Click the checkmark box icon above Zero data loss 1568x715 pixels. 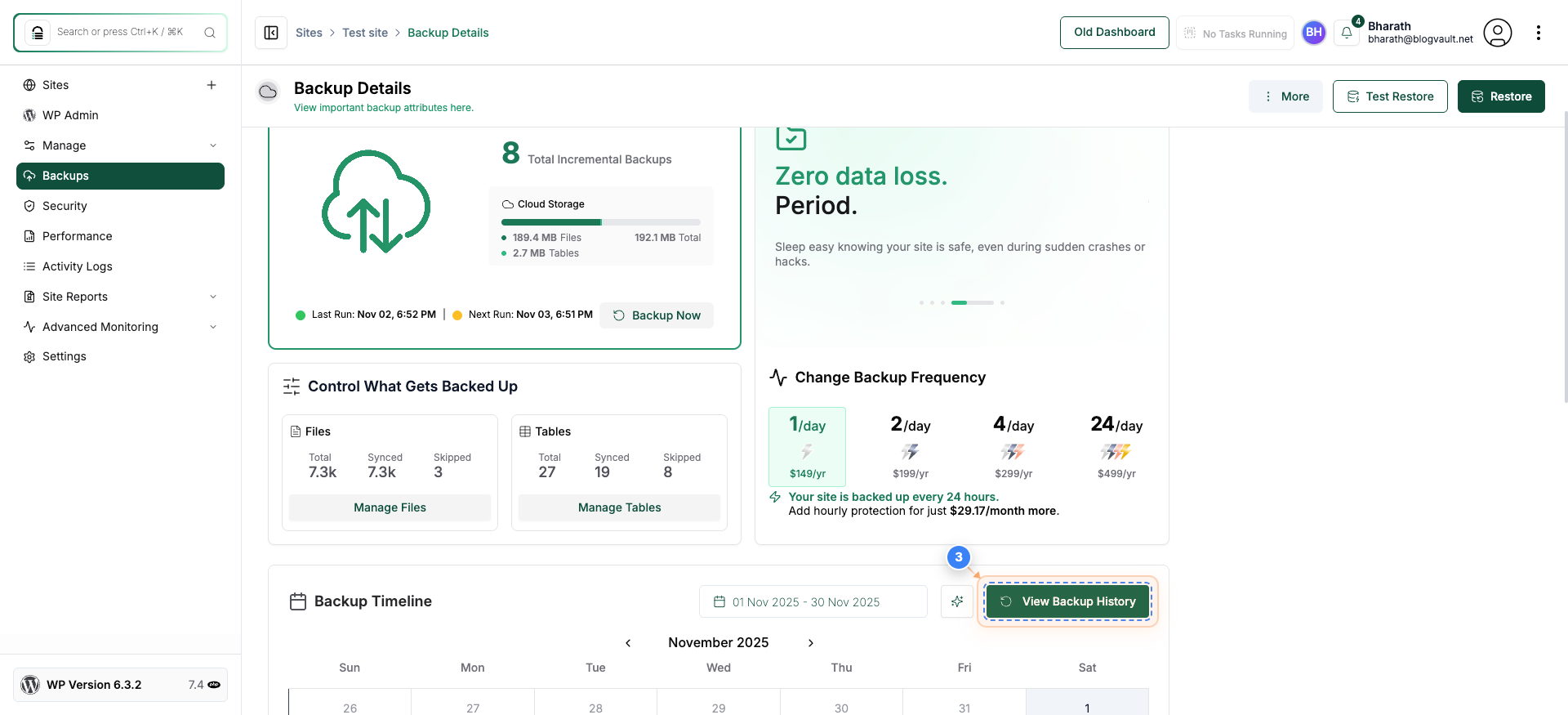coord(791,138)
